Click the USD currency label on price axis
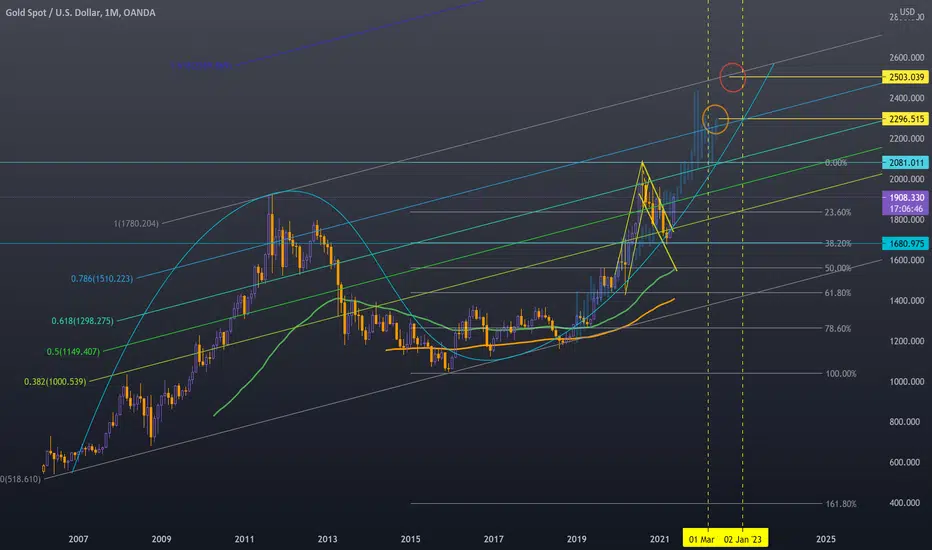This screenshot has width=932, height=550. pyautogui.click(x=907, y=11)
